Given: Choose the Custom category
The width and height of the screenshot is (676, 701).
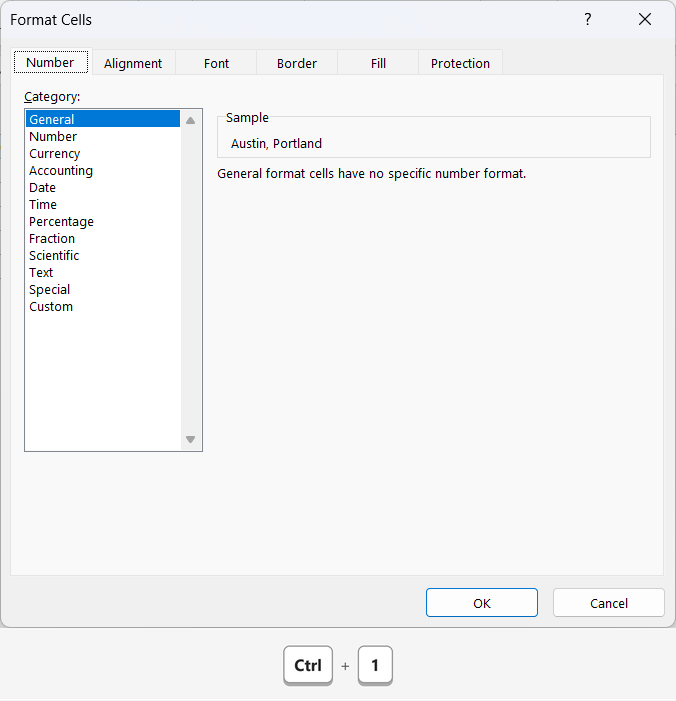Looking at the screenshot, I should click(103, 306).
